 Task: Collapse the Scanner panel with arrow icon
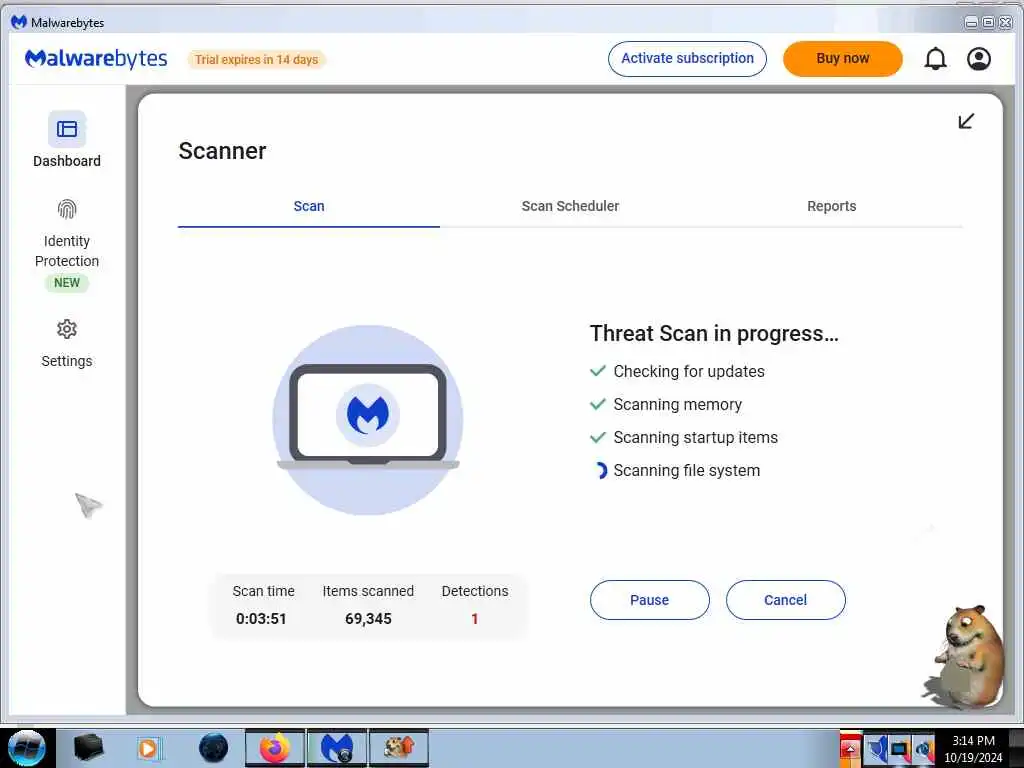[x=966, y=121]
